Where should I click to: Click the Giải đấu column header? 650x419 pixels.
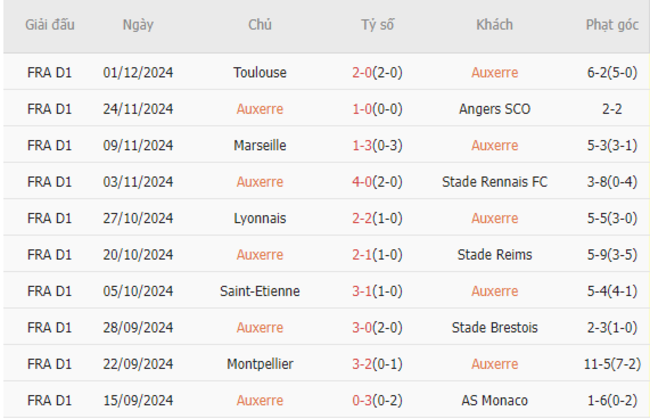[50, 25]
